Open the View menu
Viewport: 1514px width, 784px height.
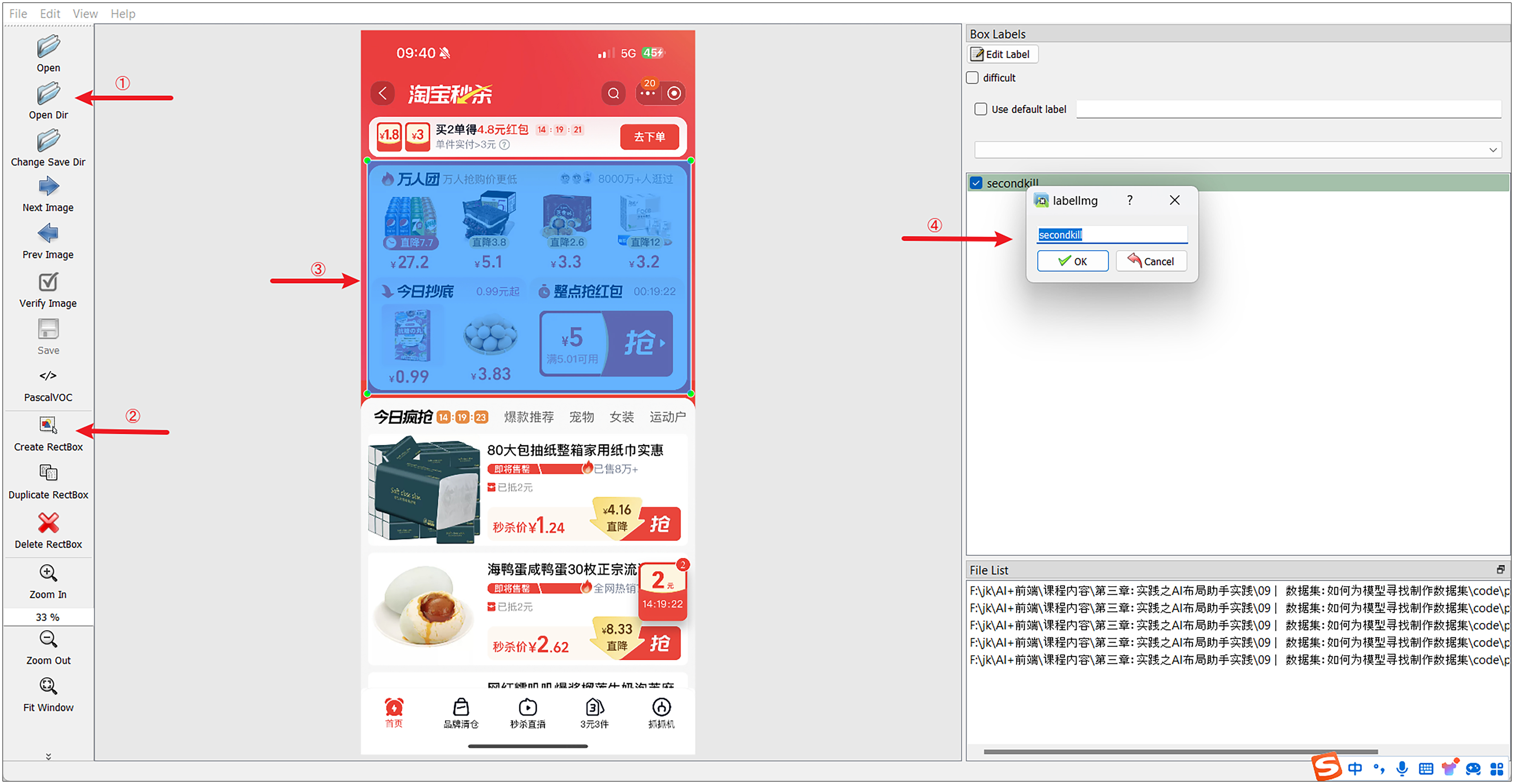(x=85, y=13)
